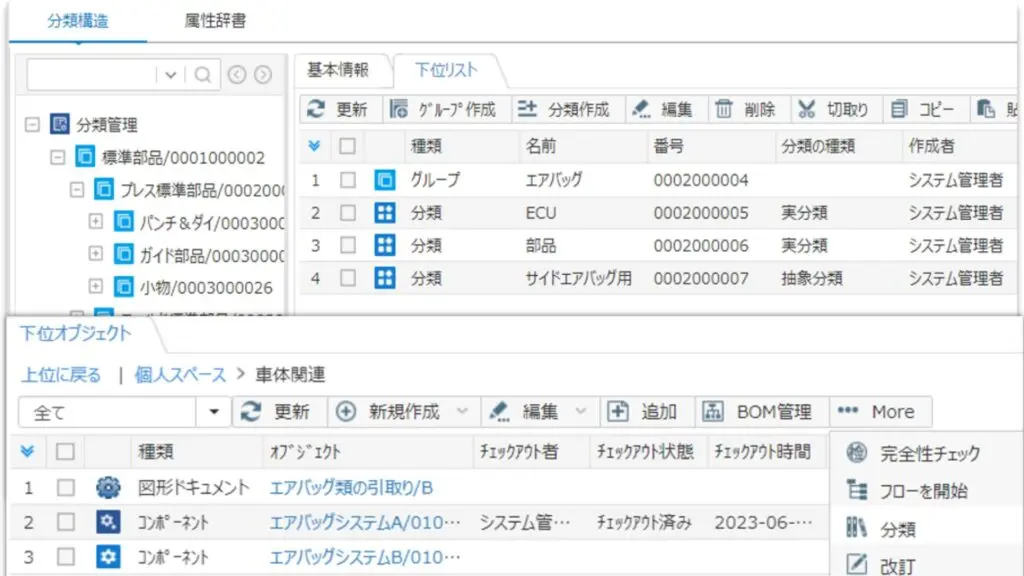Expand the 小物/0003000026 tree node
Screen dimensions: 1024x576
pyautogui.click(x=95, y=286)
